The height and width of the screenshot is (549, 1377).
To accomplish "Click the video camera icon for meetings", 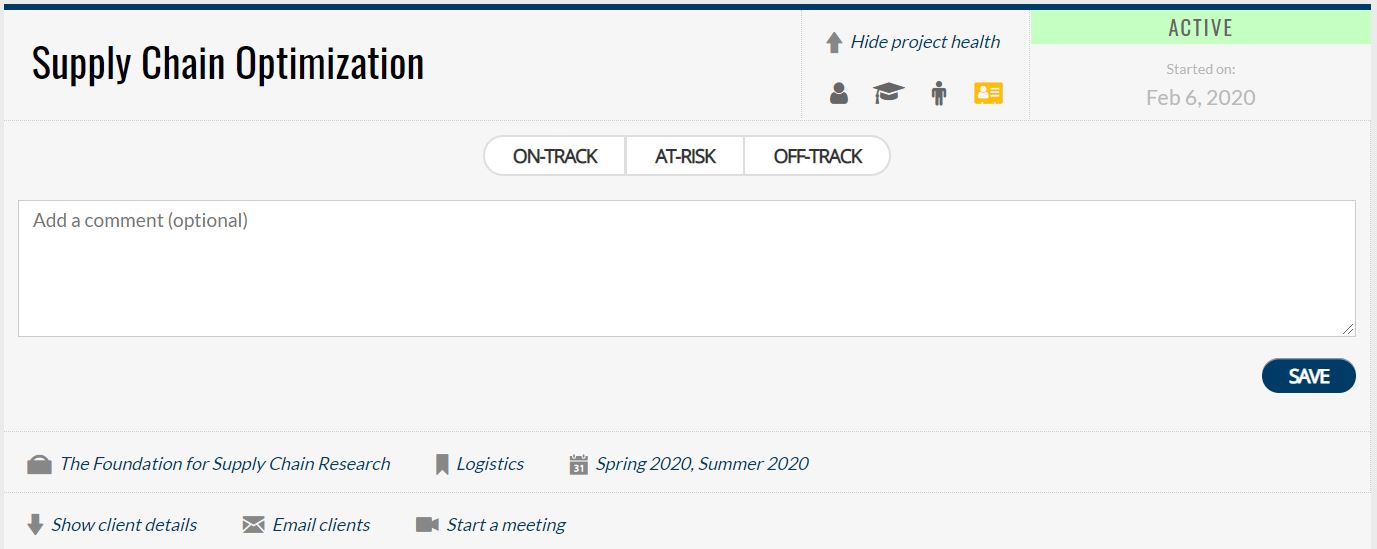I will [x=427, y=525].
